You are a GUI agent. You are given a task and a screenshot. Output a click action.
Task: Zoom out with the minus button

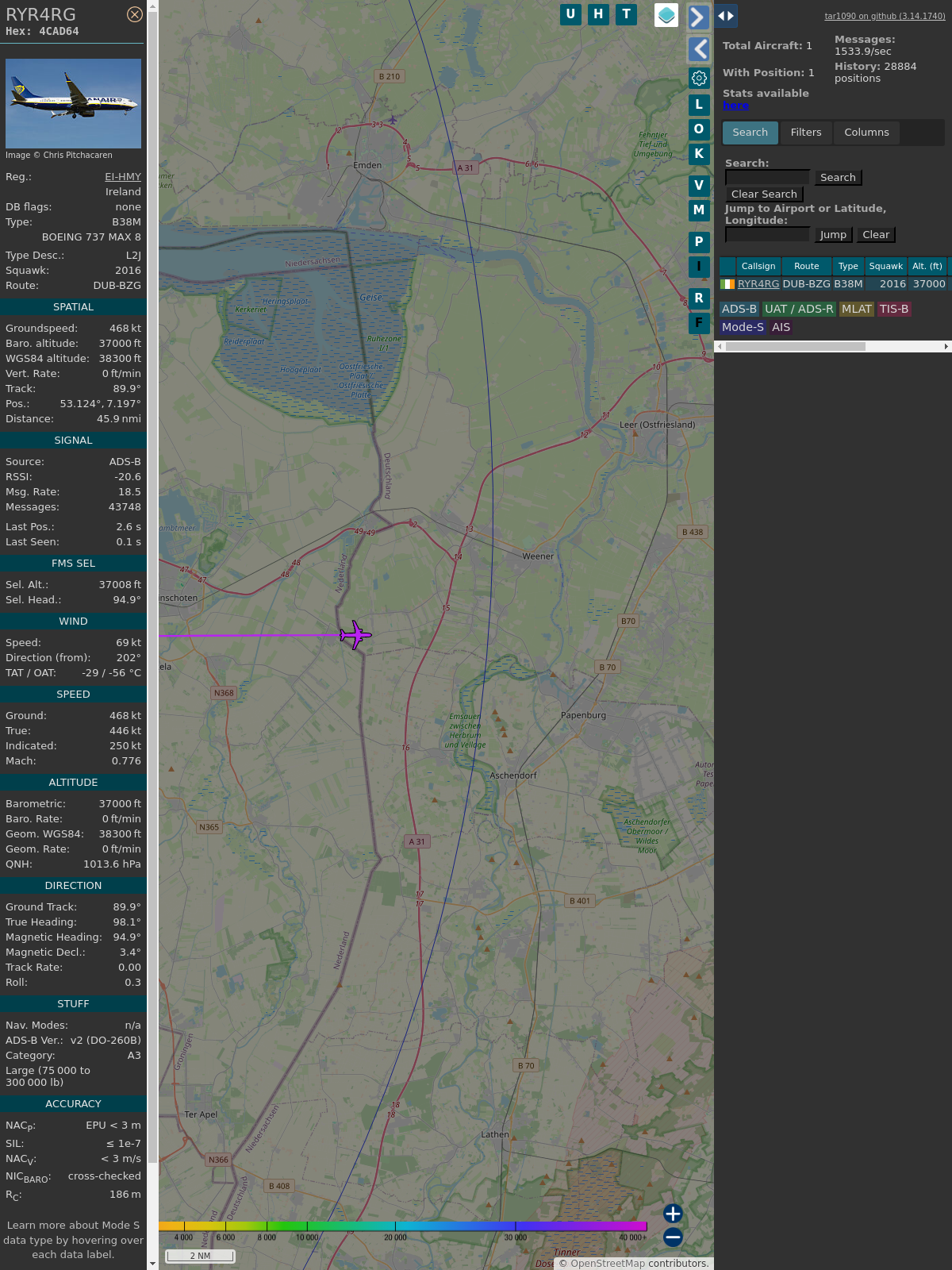673,1237
